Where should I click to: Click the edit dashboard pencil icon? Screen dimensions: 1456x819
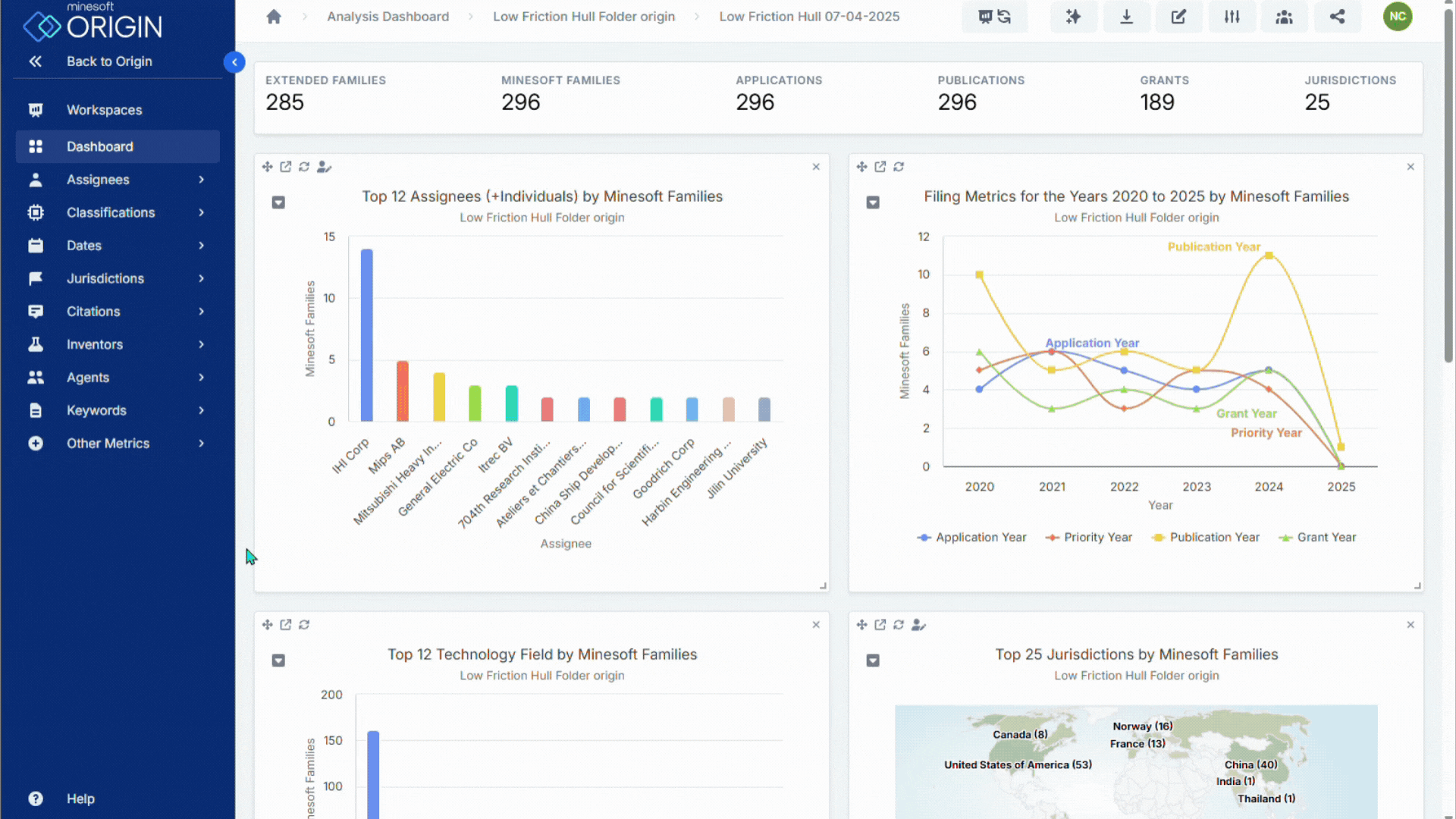pos(1178,17)
